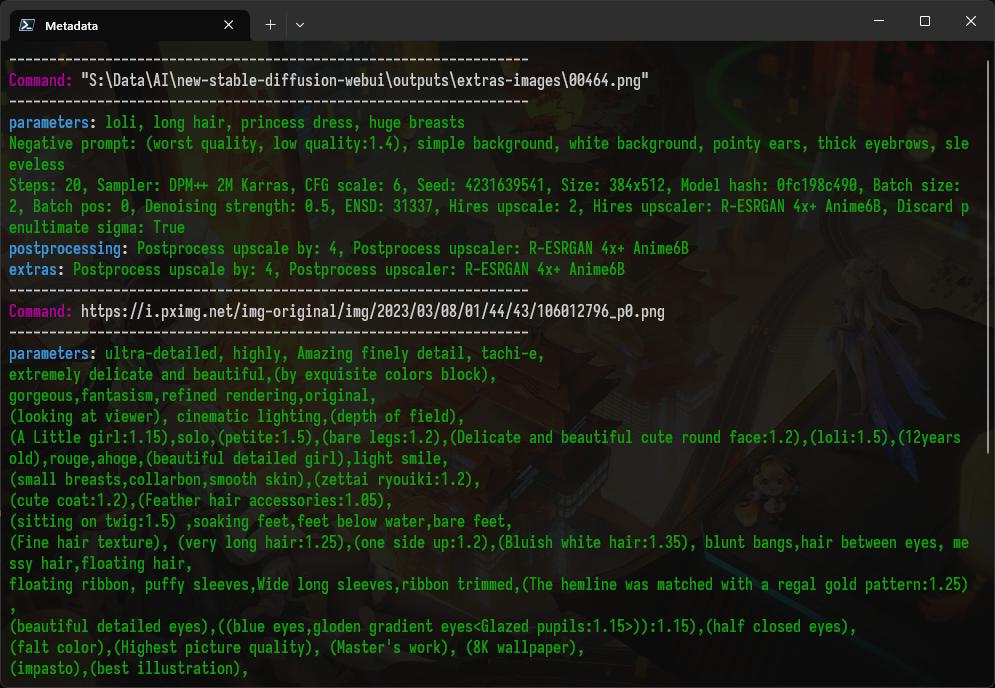The image size is (995, 688).
Task: Click the 'refined rendering' text
Action: (228, 395)
